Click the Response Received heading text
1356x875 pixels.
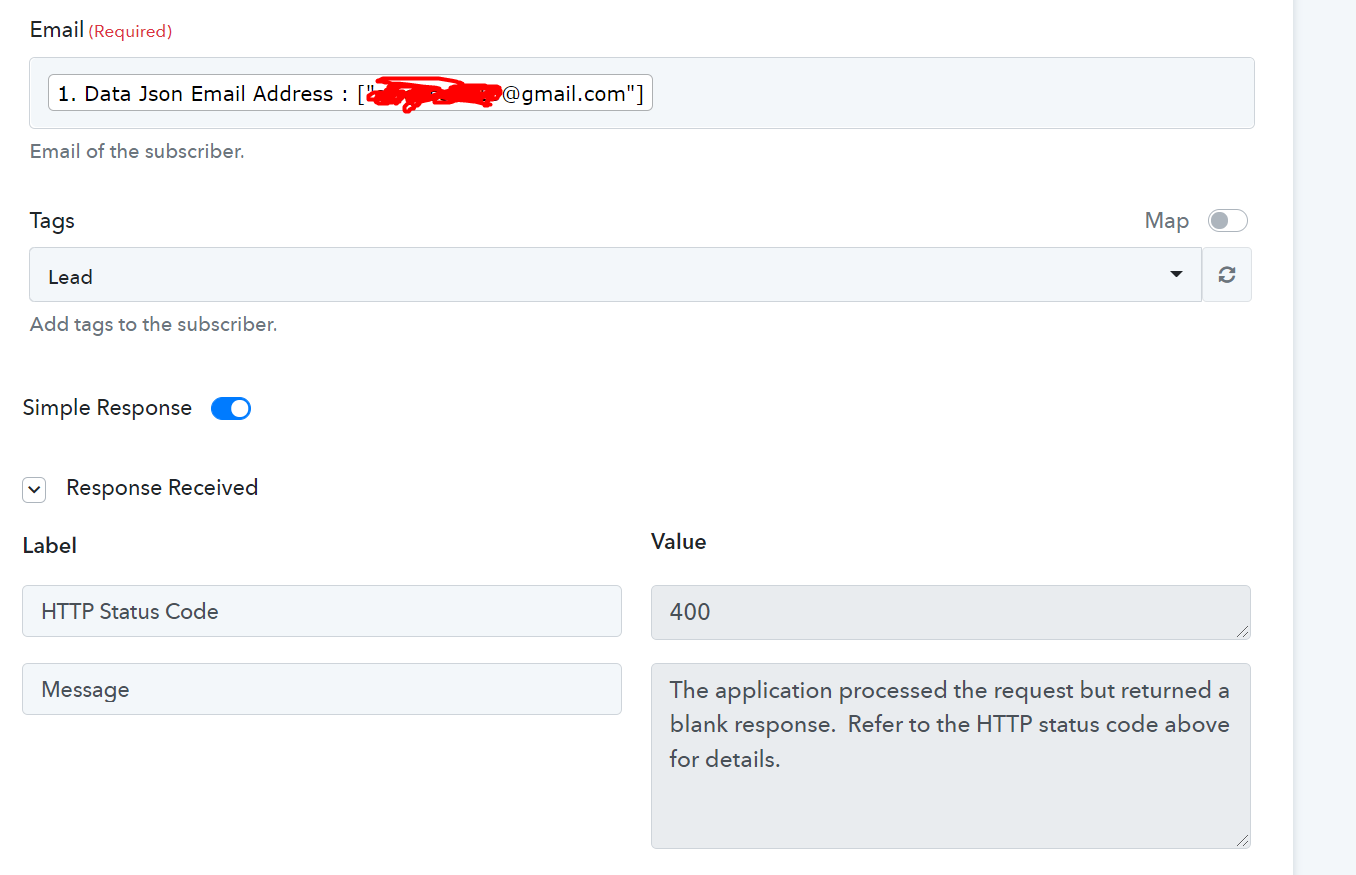click(162, 488)
